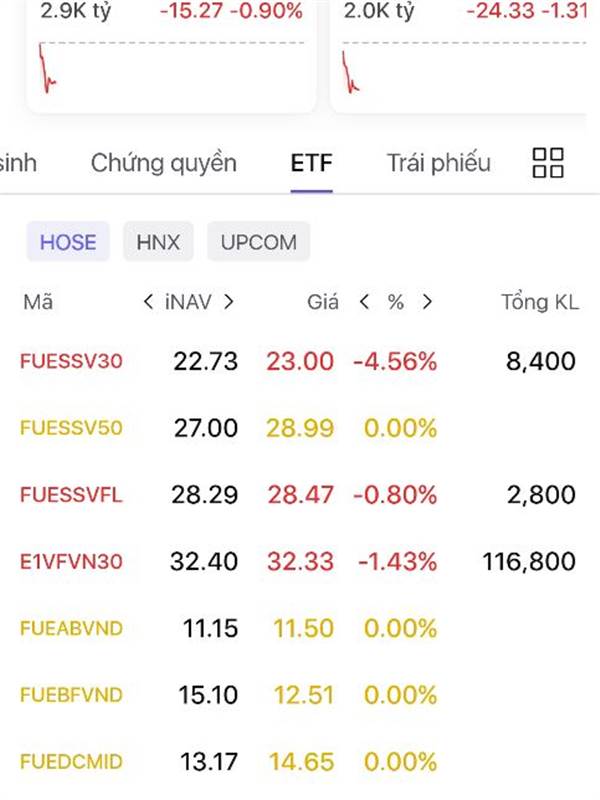Open FUESSV30 ticker details

tap(71, 361)
